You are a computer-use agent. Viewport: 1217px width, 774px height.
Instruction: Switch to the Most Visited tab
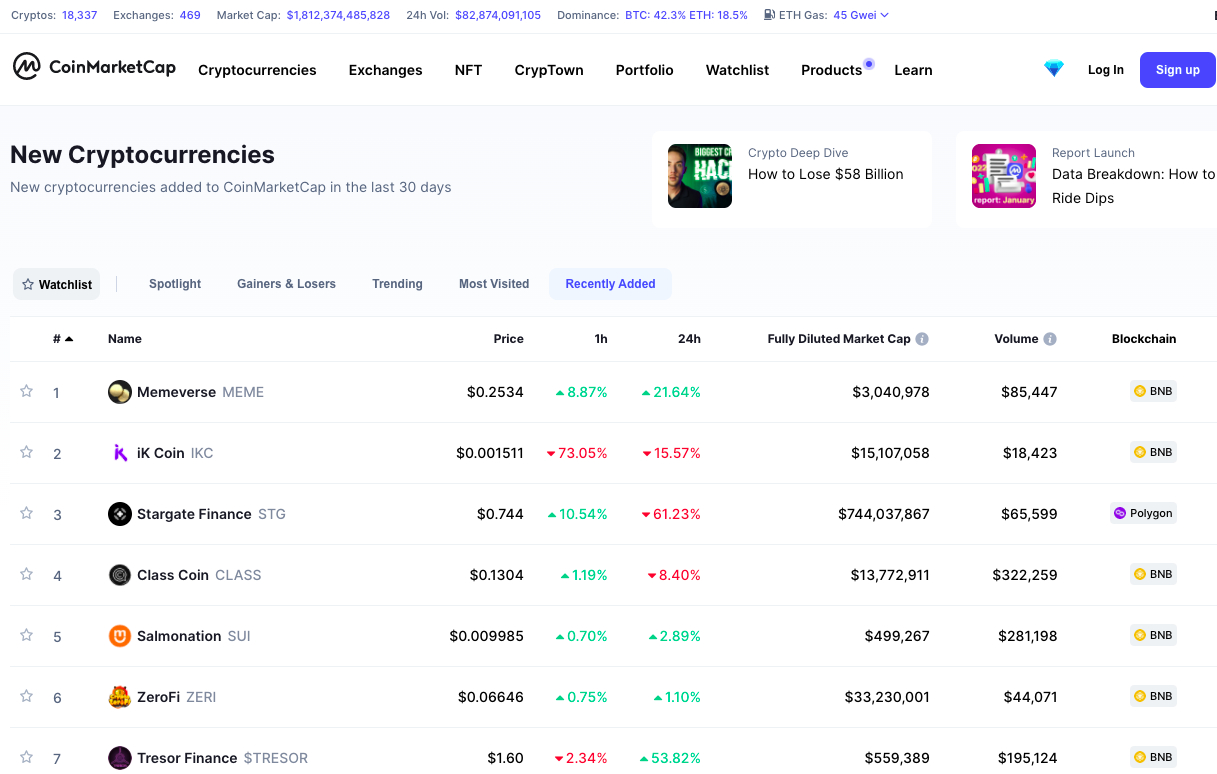[x=494, y=284]
